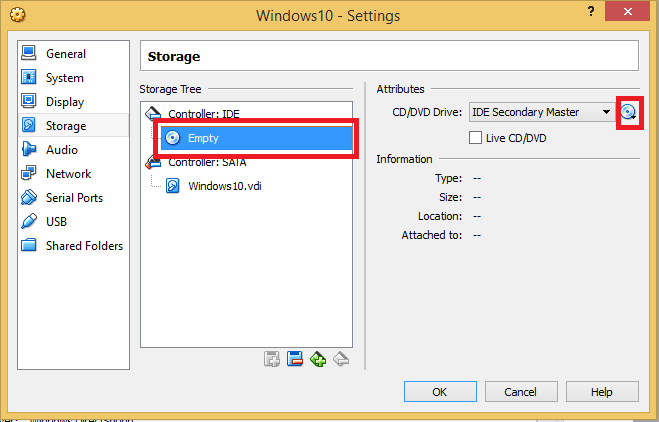
Task: Click the Storage disk icon in sidebar
Action: pos(29,125)
